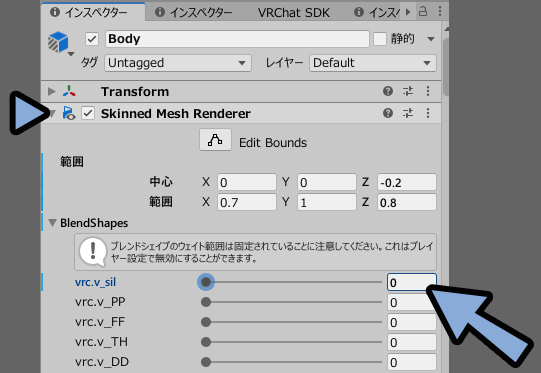
Task: Open Transform preset settings icon
Action: pyautogui.click(x=408, y=91)
